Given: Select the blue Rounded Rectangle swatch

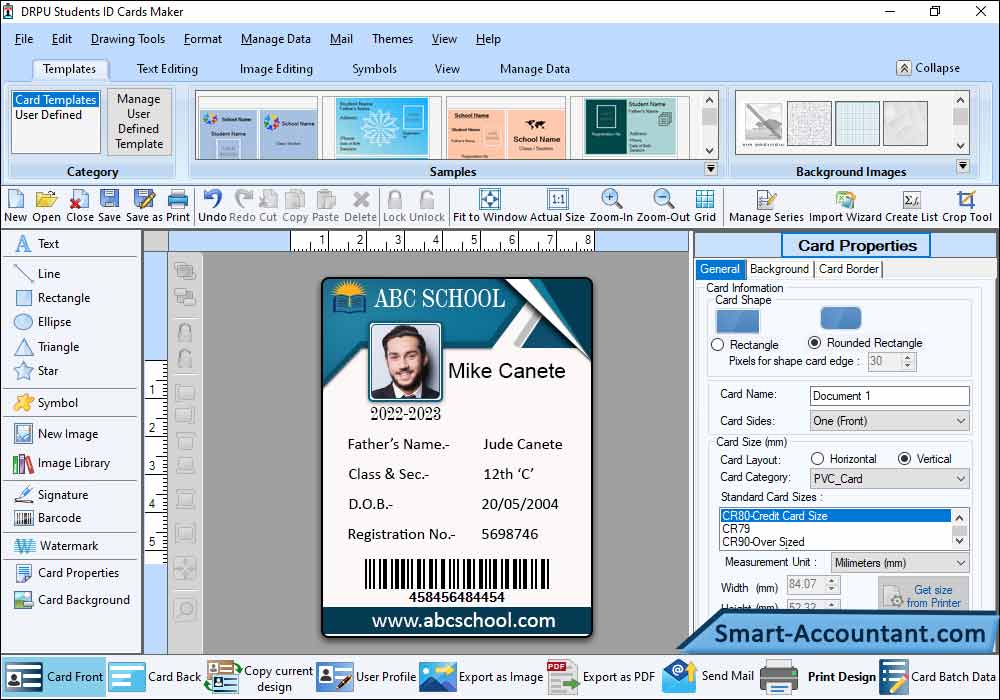Looking at the screenshot, I should (841, 318).
